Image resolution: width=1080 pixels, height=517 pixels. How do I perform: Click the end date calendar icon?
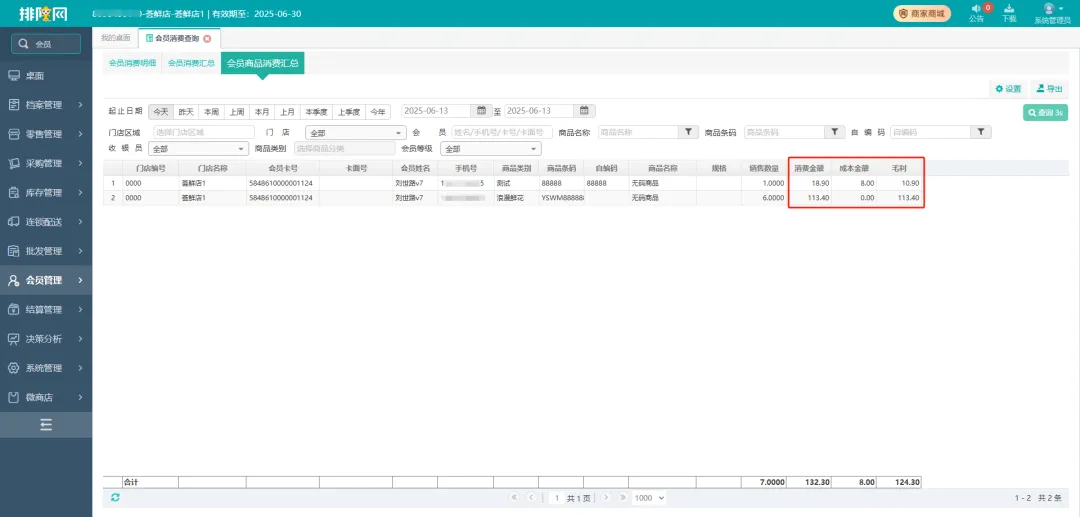tap(585, 111)
